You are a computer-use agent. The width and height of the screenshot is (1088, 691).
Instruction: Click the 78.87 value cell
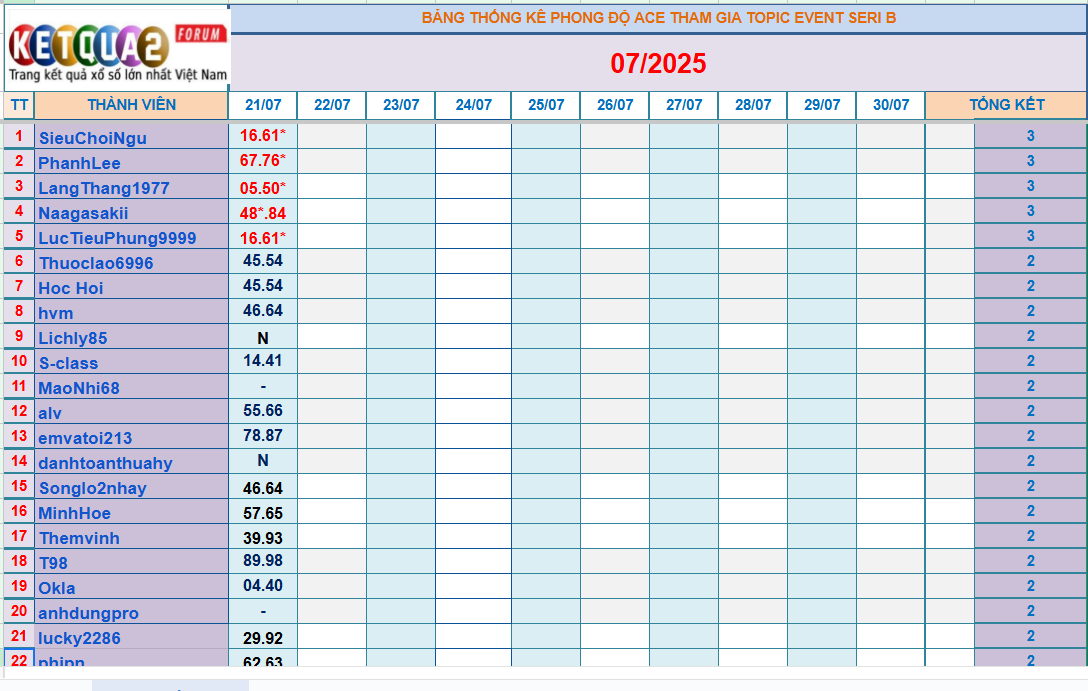263,436
